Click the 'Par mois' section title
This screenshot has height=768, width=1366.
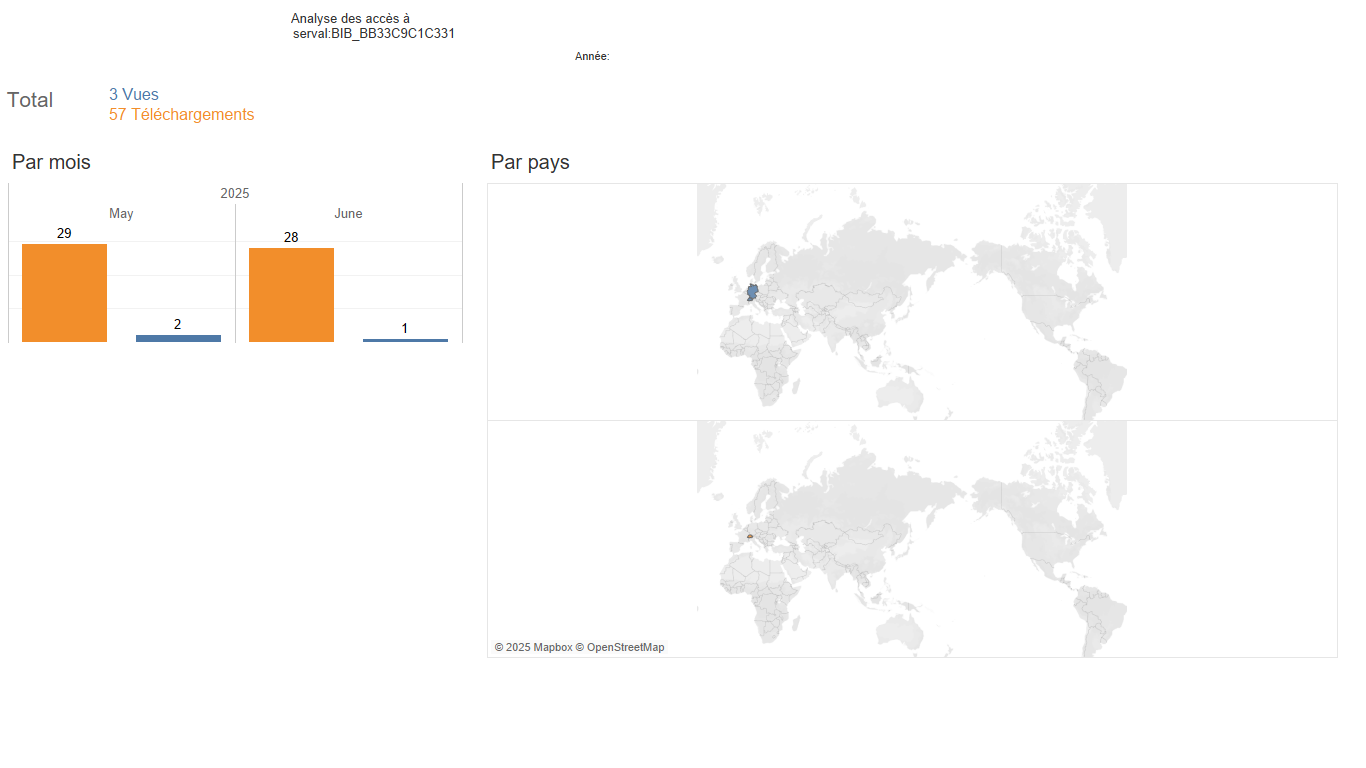tap(51, 162)
